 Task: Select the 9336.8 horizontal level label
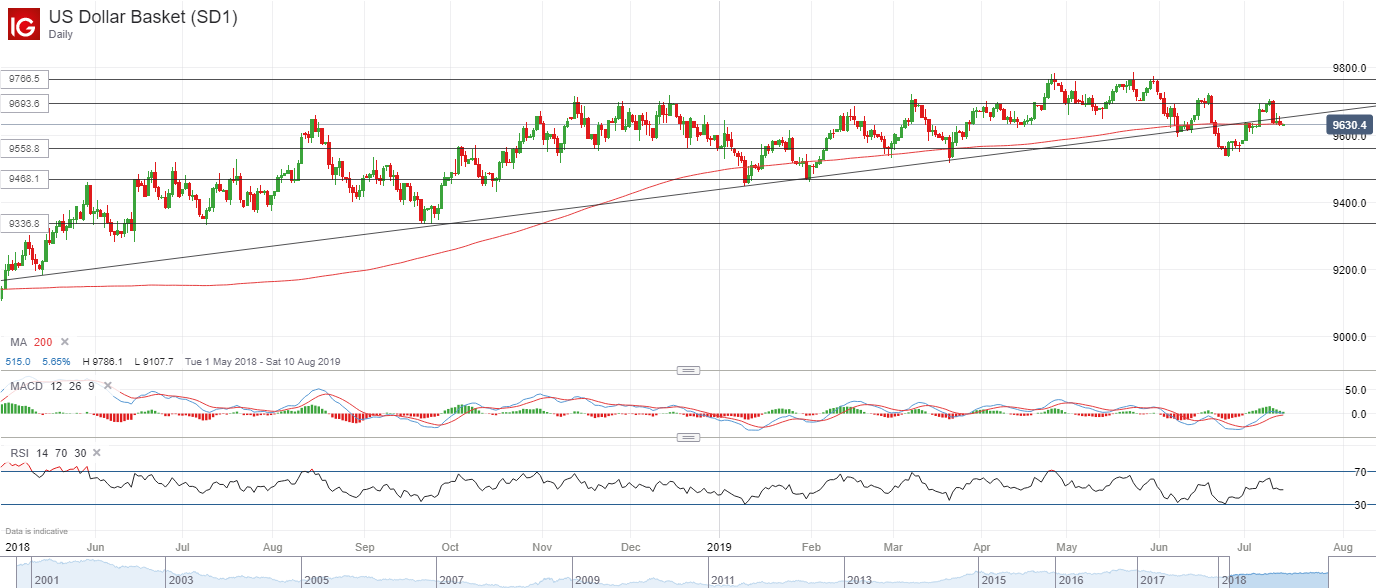pyautogui.click(x=24, y=223)
